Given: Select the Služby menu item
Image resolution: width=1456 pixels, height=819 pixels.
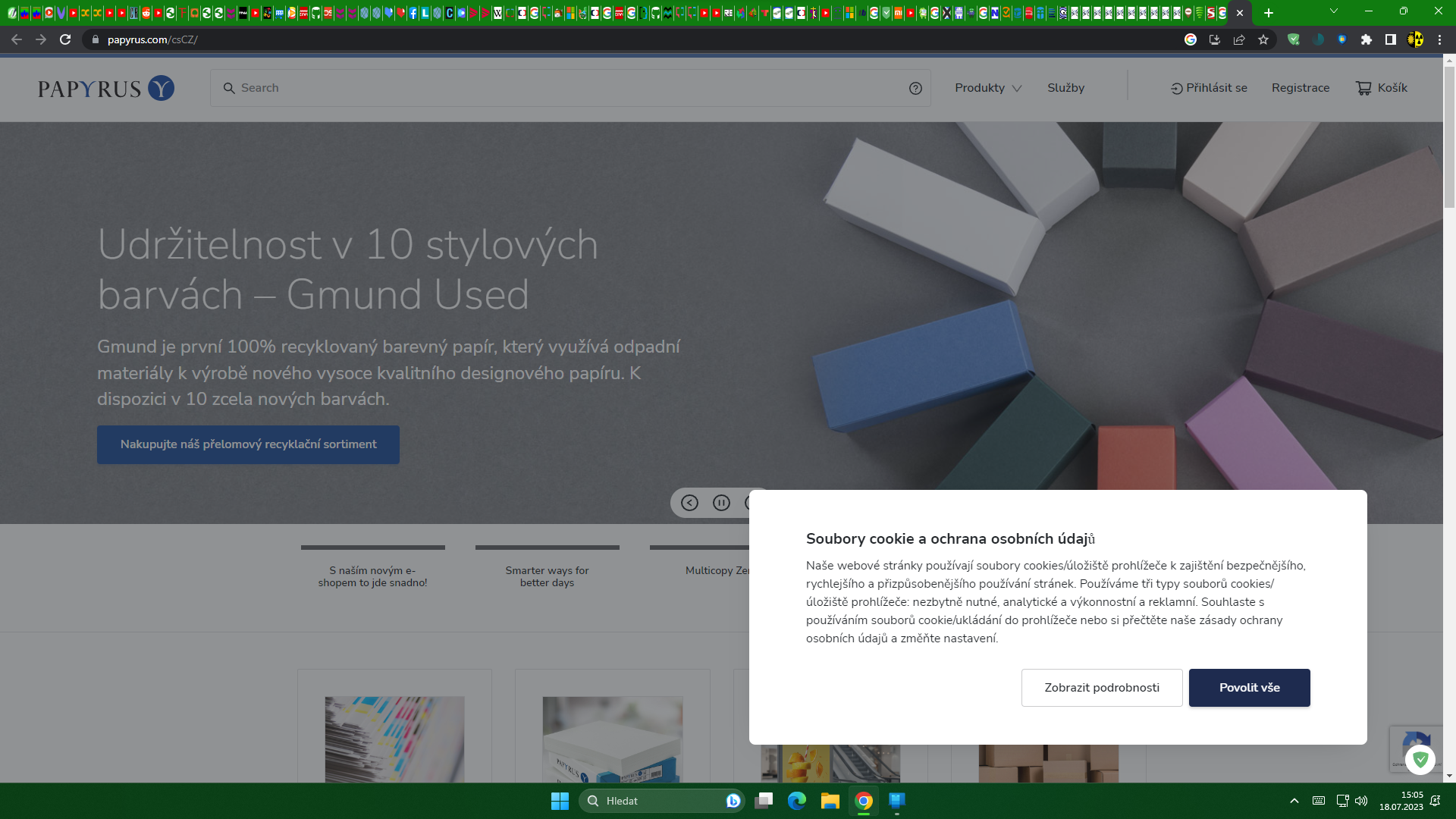Looking at the screenshot, I should tap(1066, 87).
